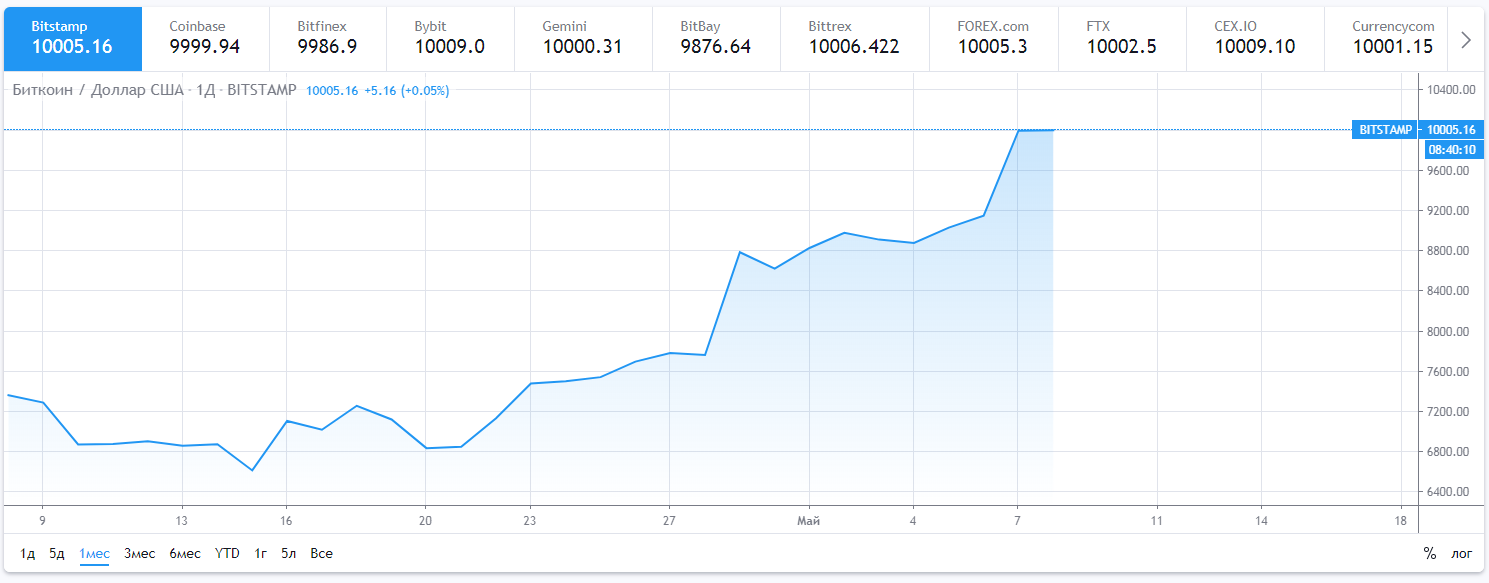
Task: Switch to the Coinbase exchange tab
Action: tap(205, 37)
